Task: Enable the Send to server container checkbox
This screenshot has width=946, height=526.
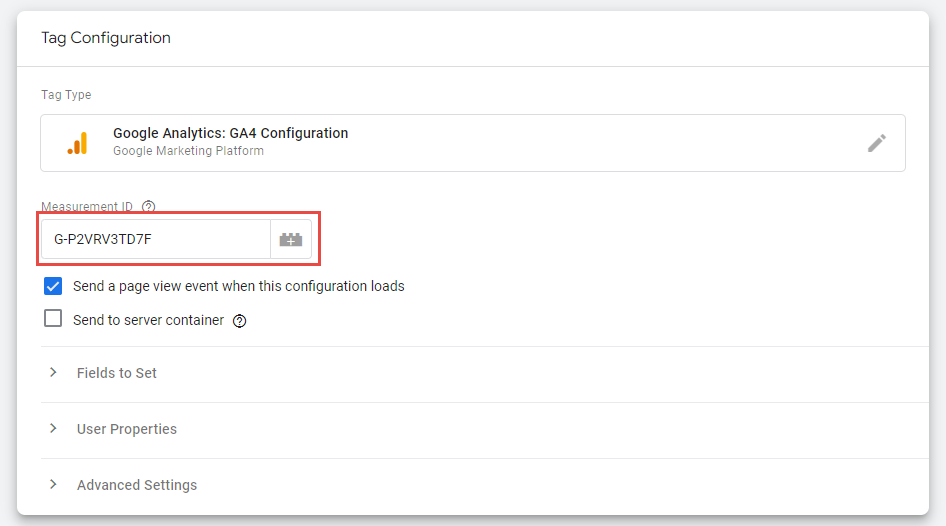Action: (53, 320)
